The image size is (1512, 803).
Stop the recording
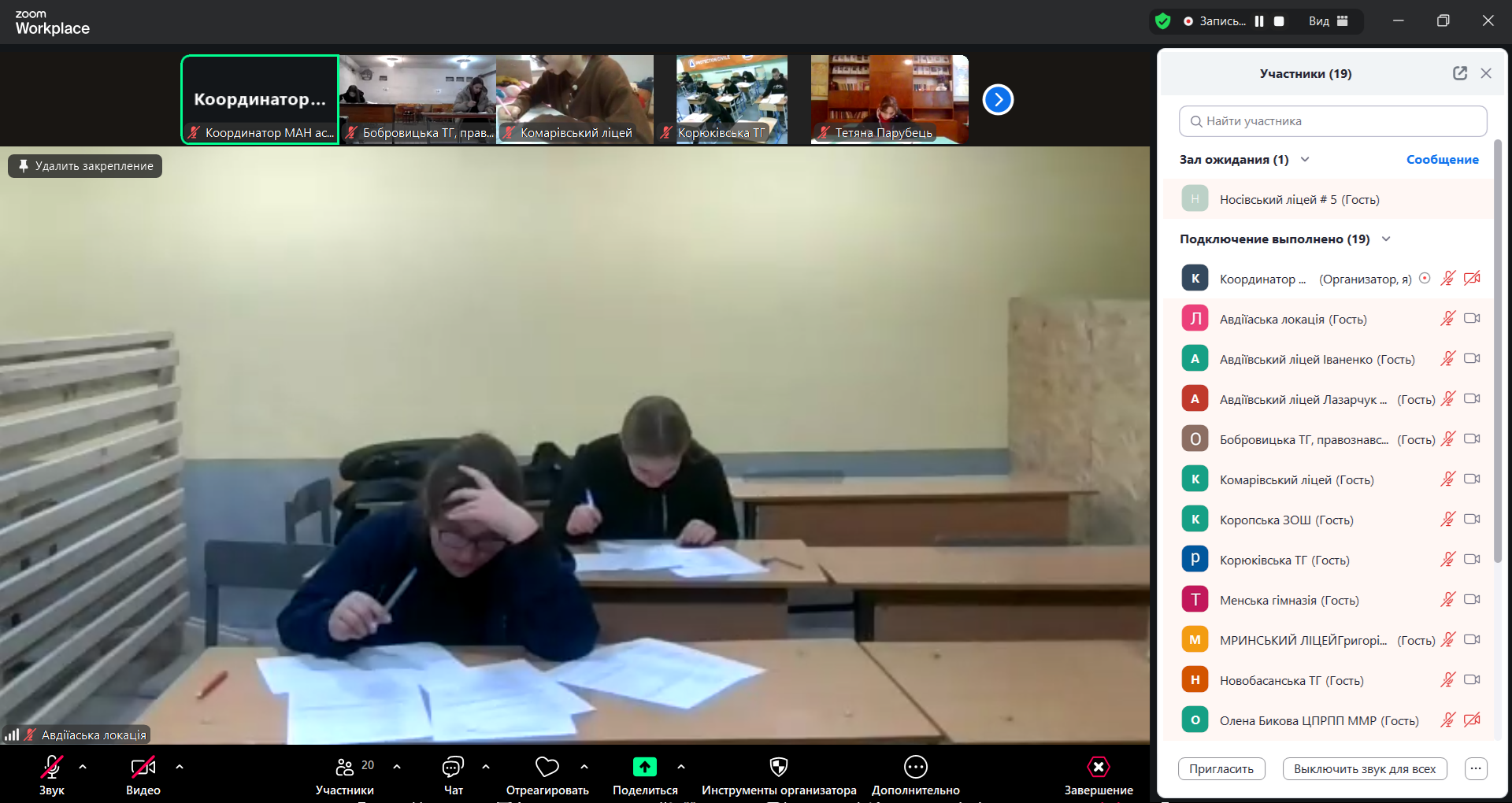pyautogui.click(x=1279, y=21)
